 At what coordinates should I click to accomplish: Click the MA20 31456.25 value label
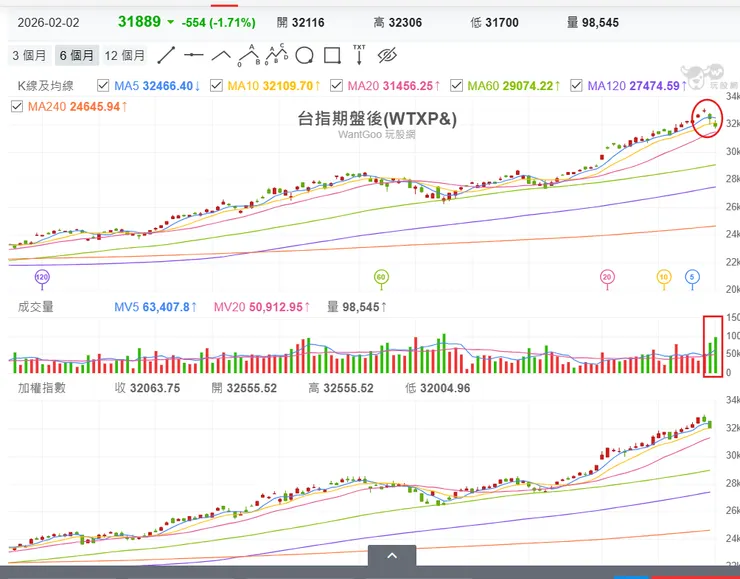394,86
